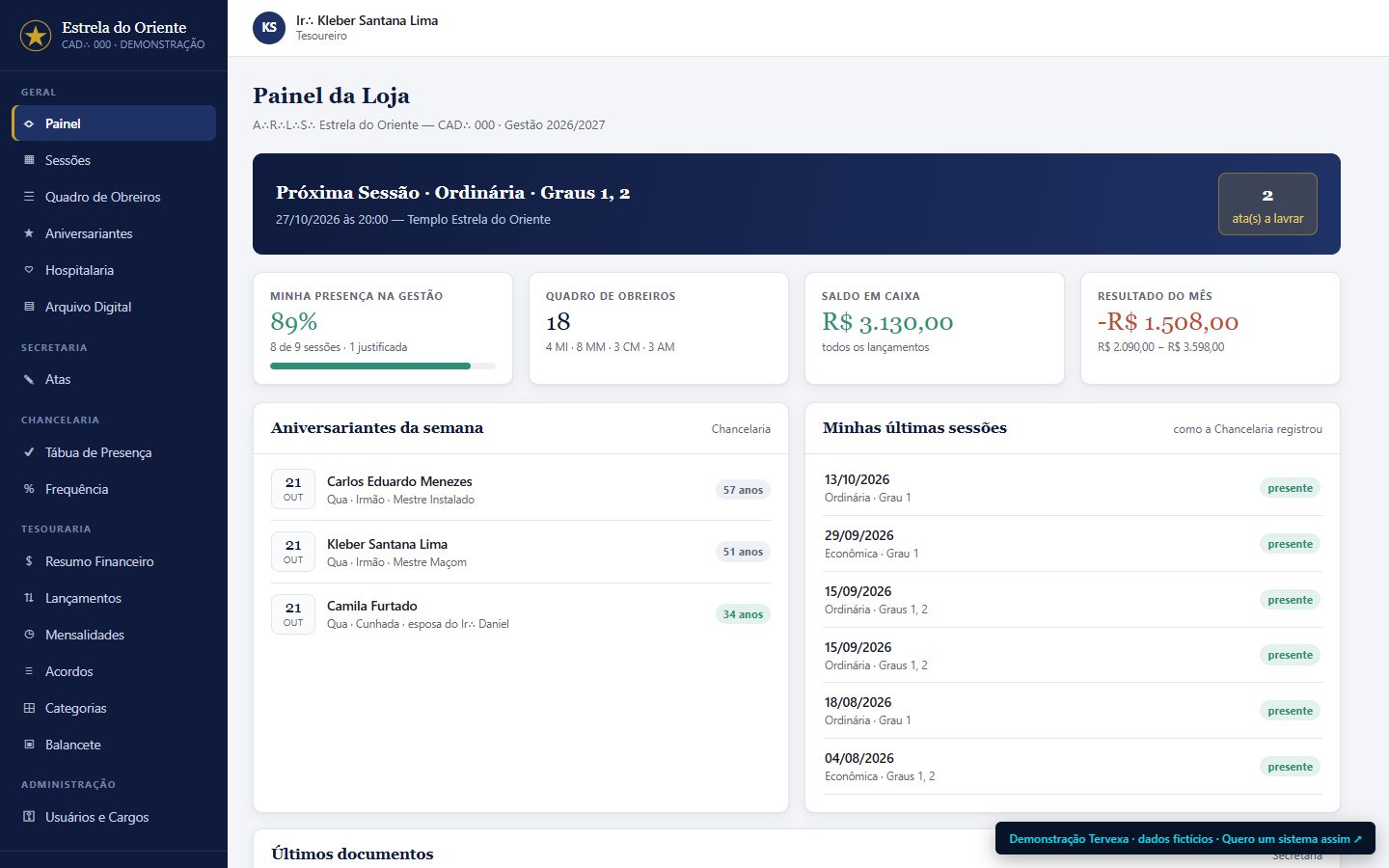Open the Hospitalaria section
The height and width of the screenshot is (868, 1389).
pos(114,270)
